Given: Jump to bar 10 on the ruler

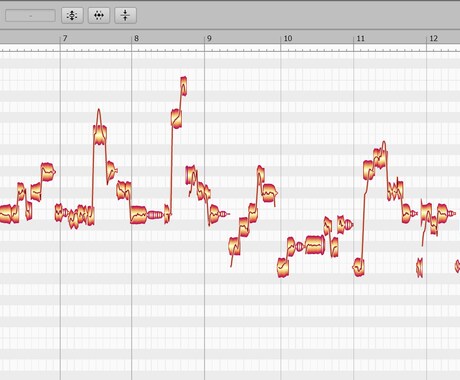Looking at the screenshot, I should (x=288, y=38).
